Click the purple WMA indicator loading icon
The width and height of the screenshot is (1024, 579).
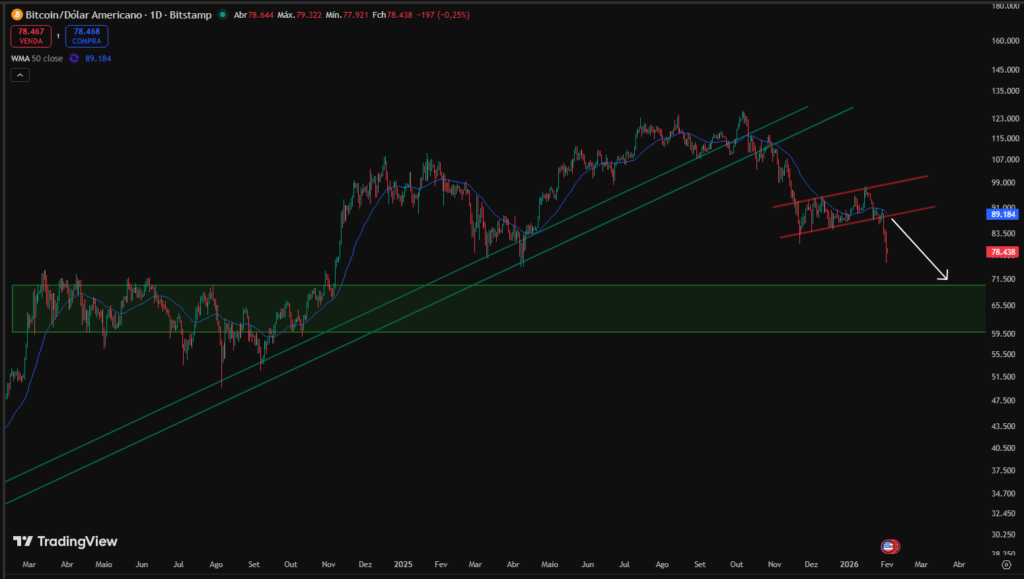(x=73, y=58)
